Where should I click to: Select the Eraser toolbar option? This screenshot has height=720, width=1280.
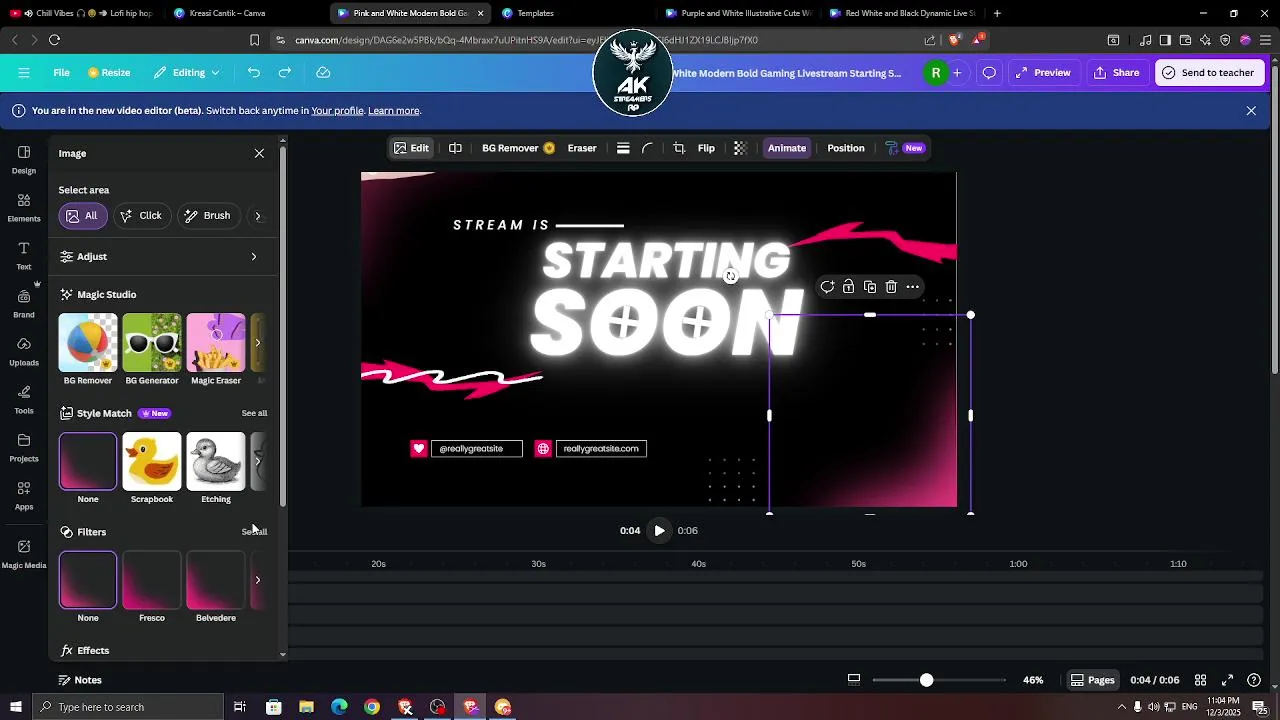pyautogui.click(x=582, y=148)
